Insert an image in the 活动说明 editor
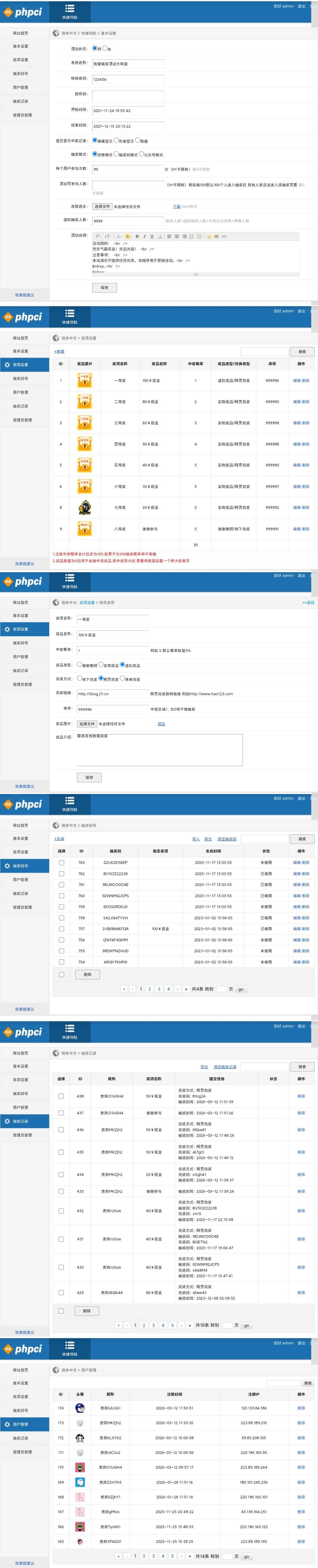Screen dimensions: 318x1568 click(x=216, y=236)
